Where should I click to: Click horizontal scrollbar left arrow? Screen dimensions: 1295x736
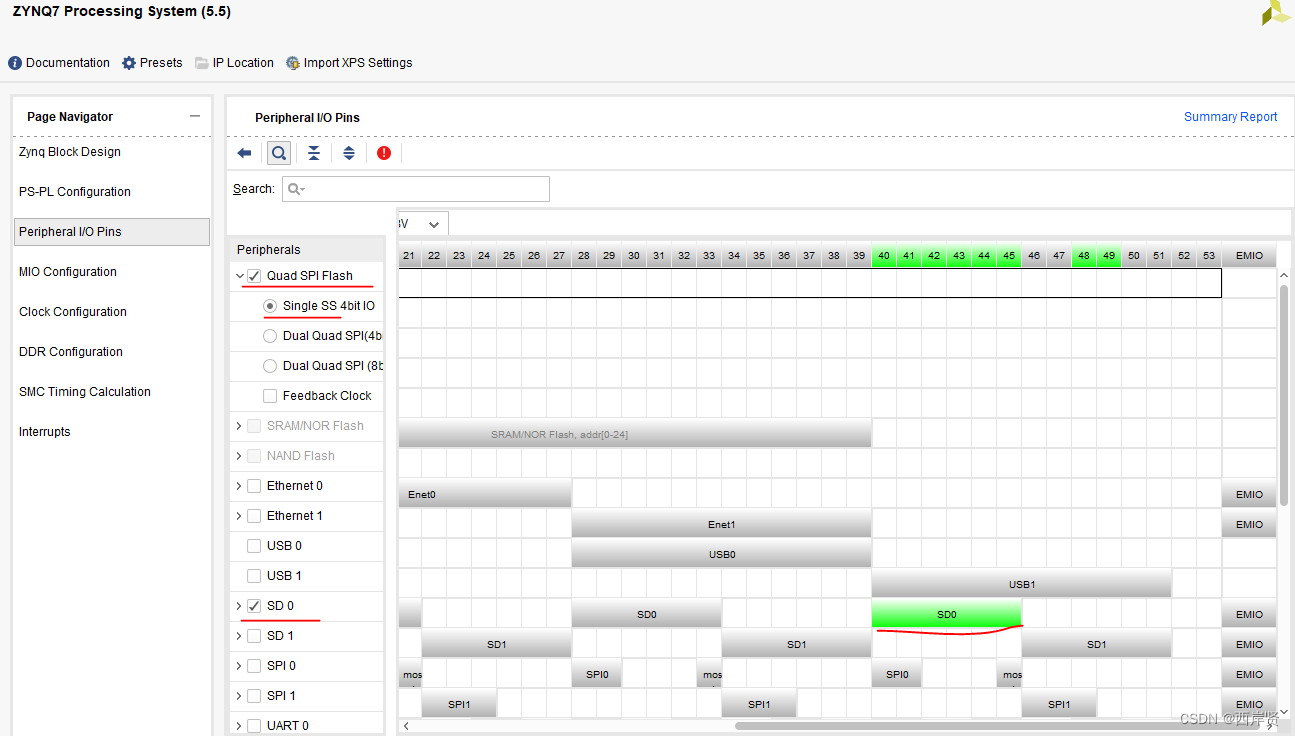[405, 725]
